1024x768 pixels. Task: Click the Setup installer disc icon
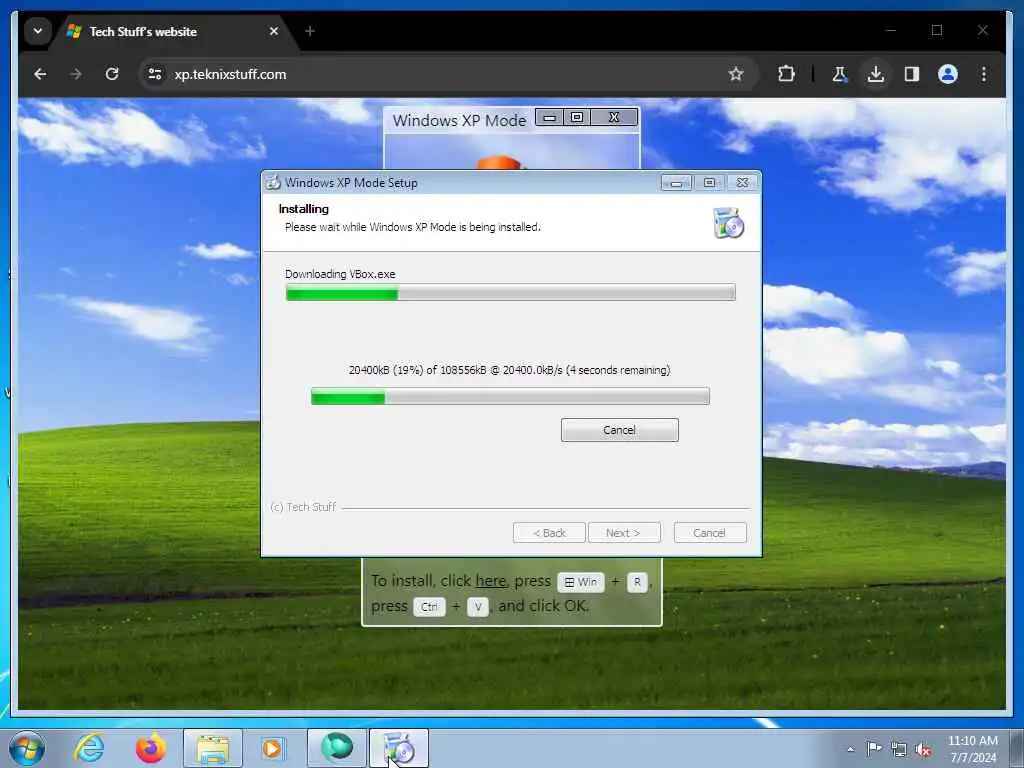click(729, 223)
